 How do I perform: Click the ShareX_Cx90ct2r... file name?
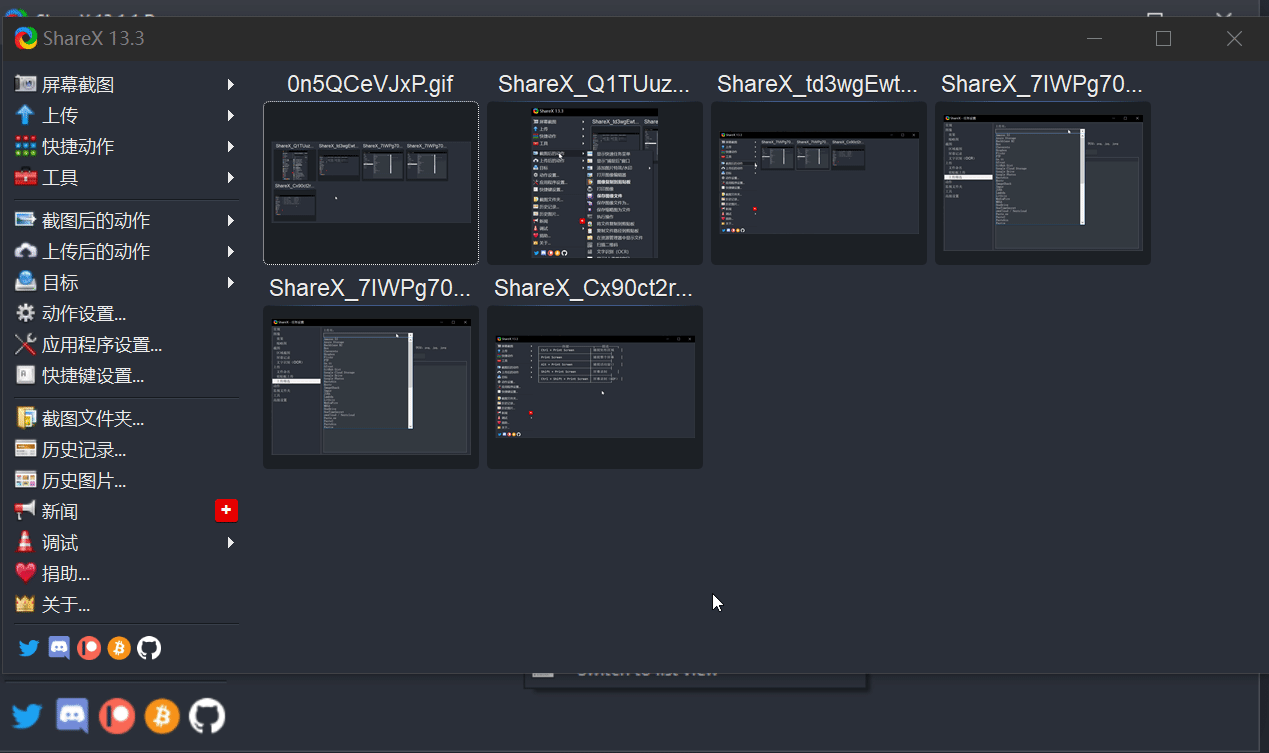(594, 289)
